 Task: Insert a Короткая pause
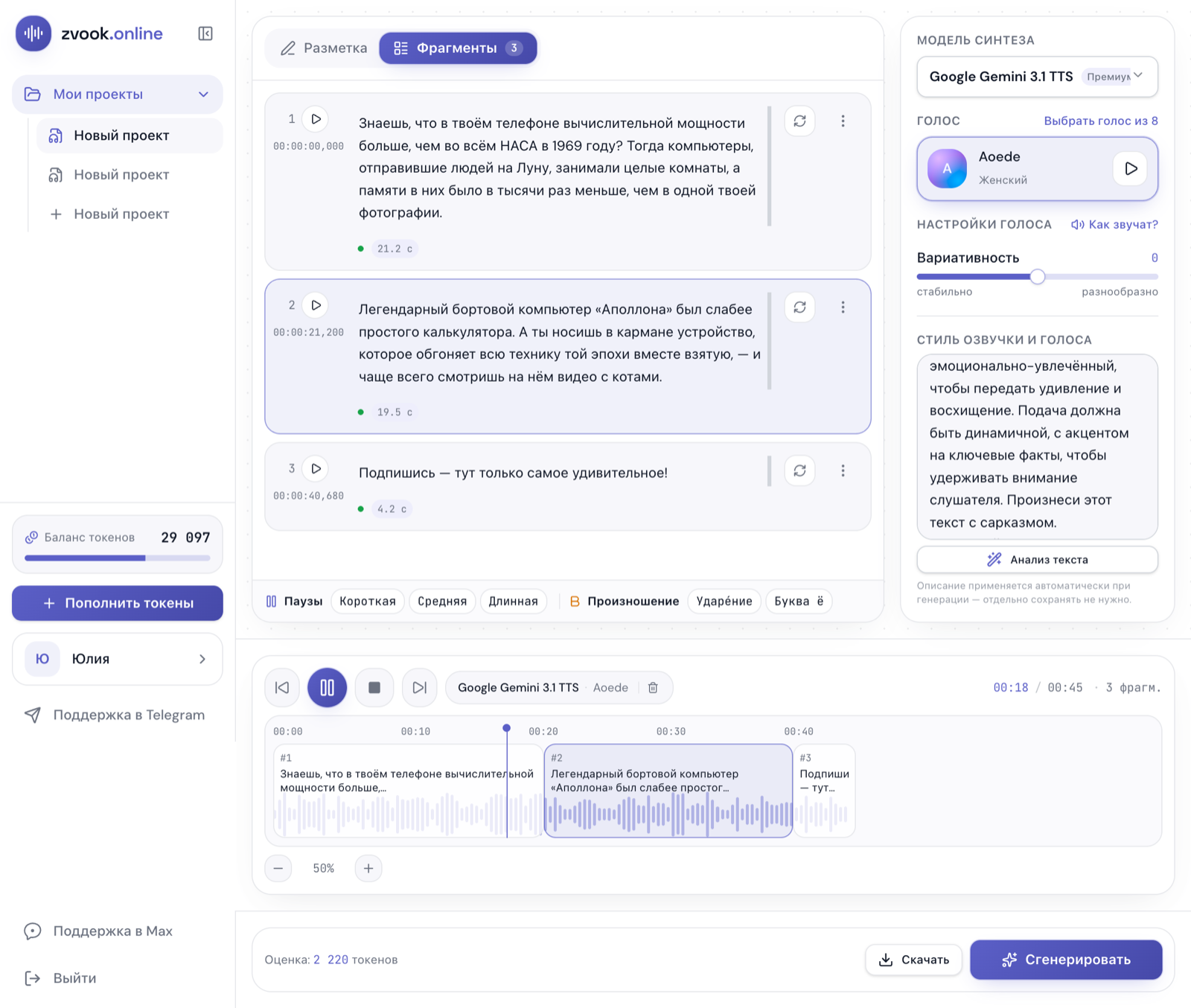point(368,602)
